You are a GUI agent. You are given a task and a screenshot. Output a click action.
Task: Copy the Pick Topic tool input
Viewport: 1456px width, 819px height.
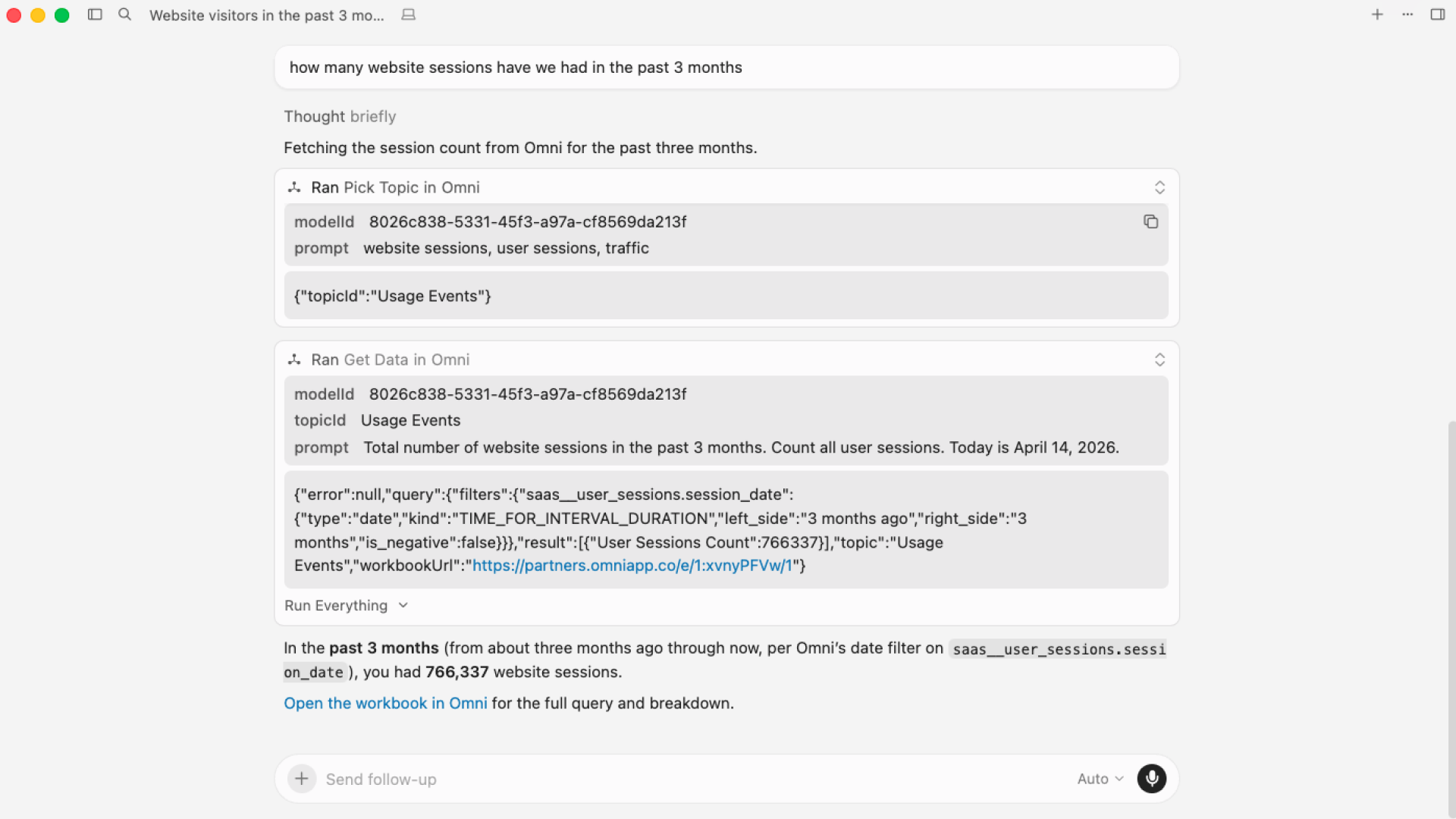point(1150,221)
